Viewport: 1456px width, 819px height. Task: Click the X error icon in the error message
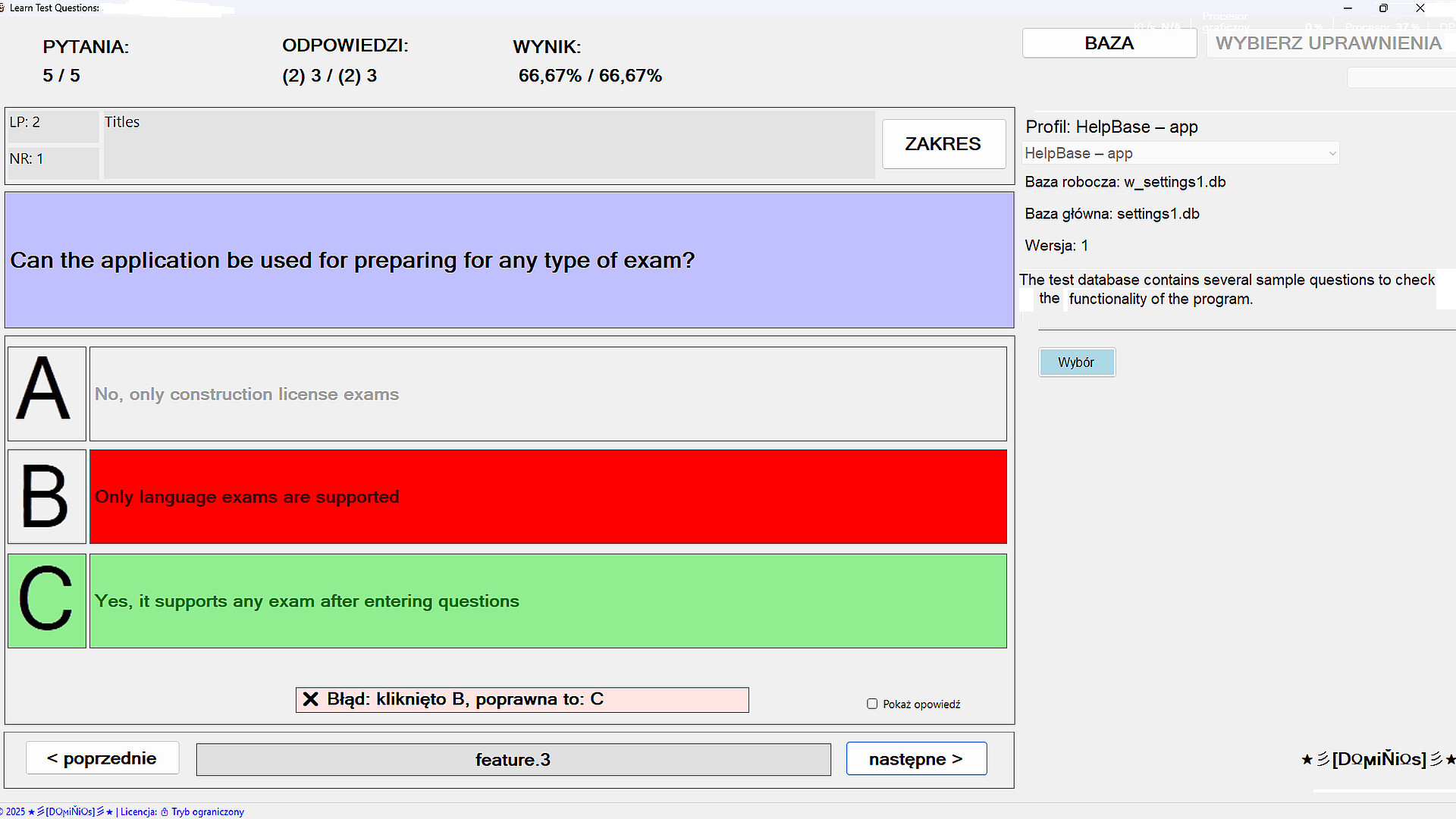[x=310, y=698]
